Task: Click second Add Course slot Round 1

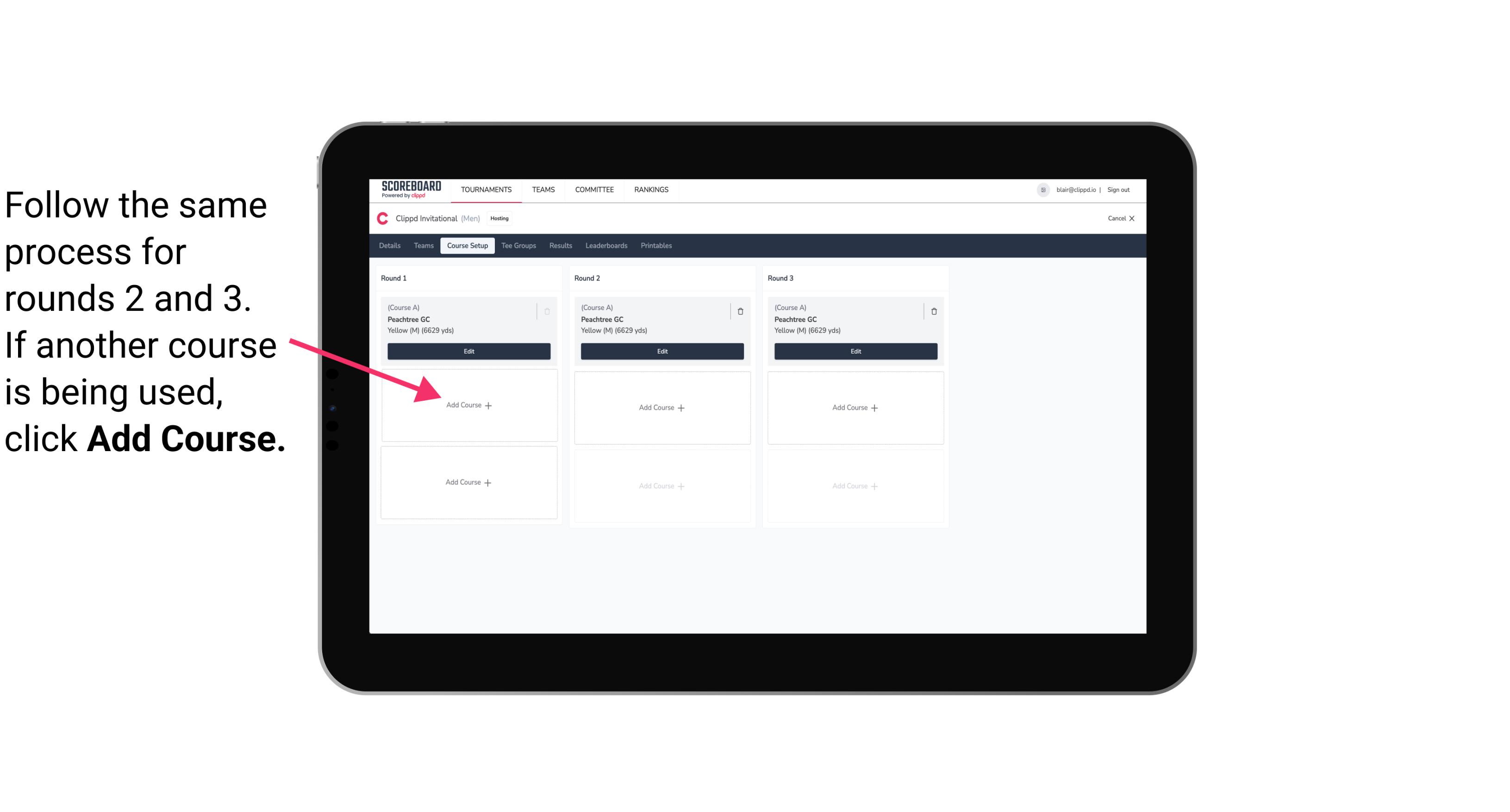Action: pos(469,482)
